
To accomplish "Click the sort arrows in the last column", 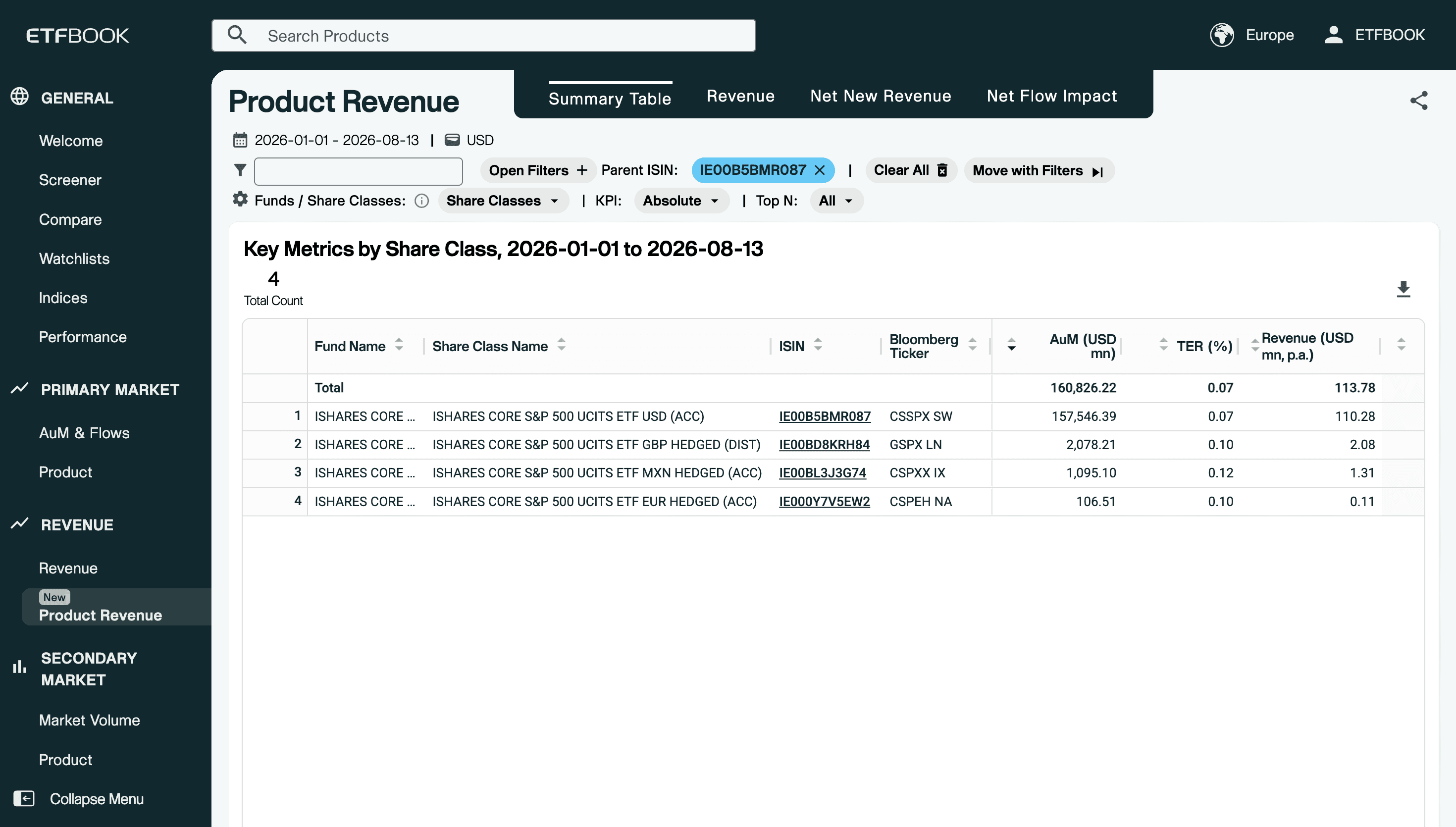I will [1401, 345].
